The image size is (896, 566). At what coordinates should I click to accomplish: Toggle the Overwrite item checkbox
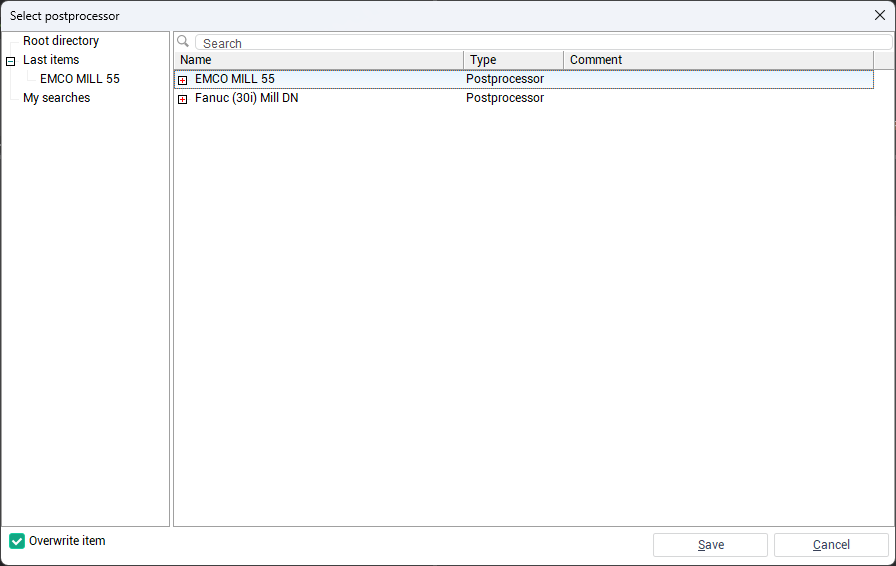pos(17,541)
